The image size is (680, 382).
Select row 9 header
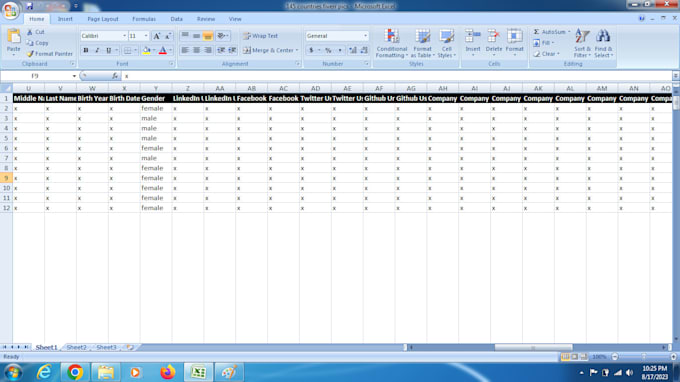6,178
